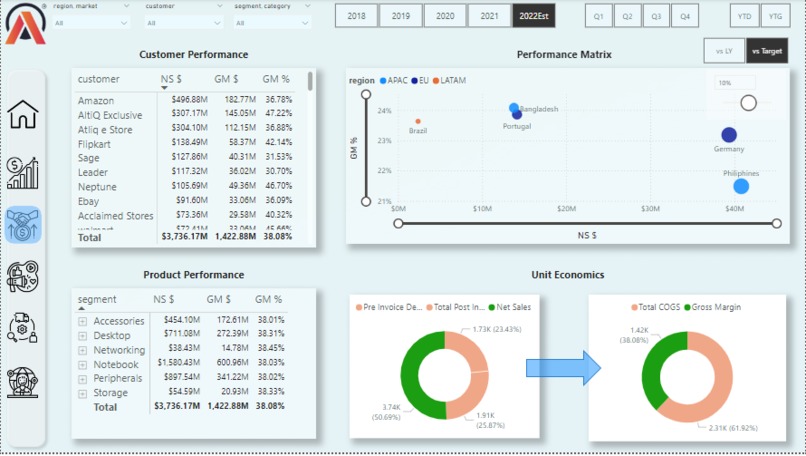The height and width of the screenshot is (456, 806).
Task: Click the Gross Margin legend marker
Action: click(687, 307)
